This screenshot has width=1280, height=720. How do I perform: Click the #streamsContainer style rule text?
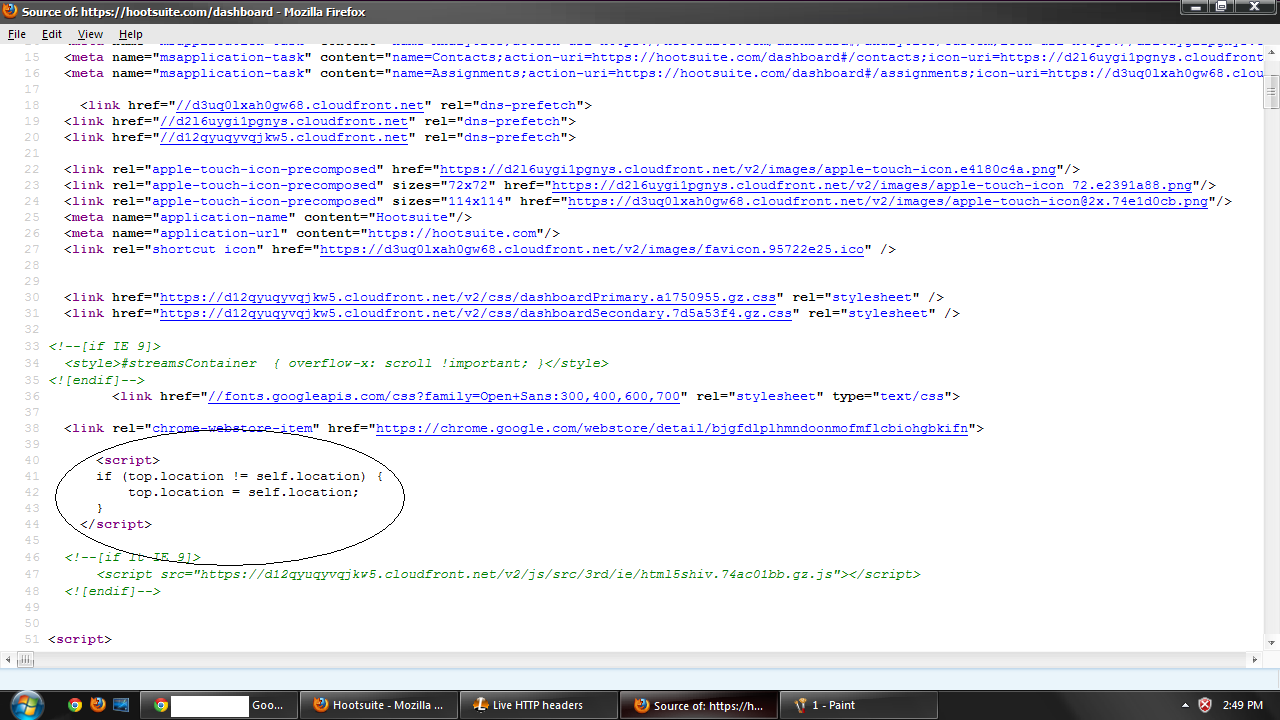tap(336, 363)
